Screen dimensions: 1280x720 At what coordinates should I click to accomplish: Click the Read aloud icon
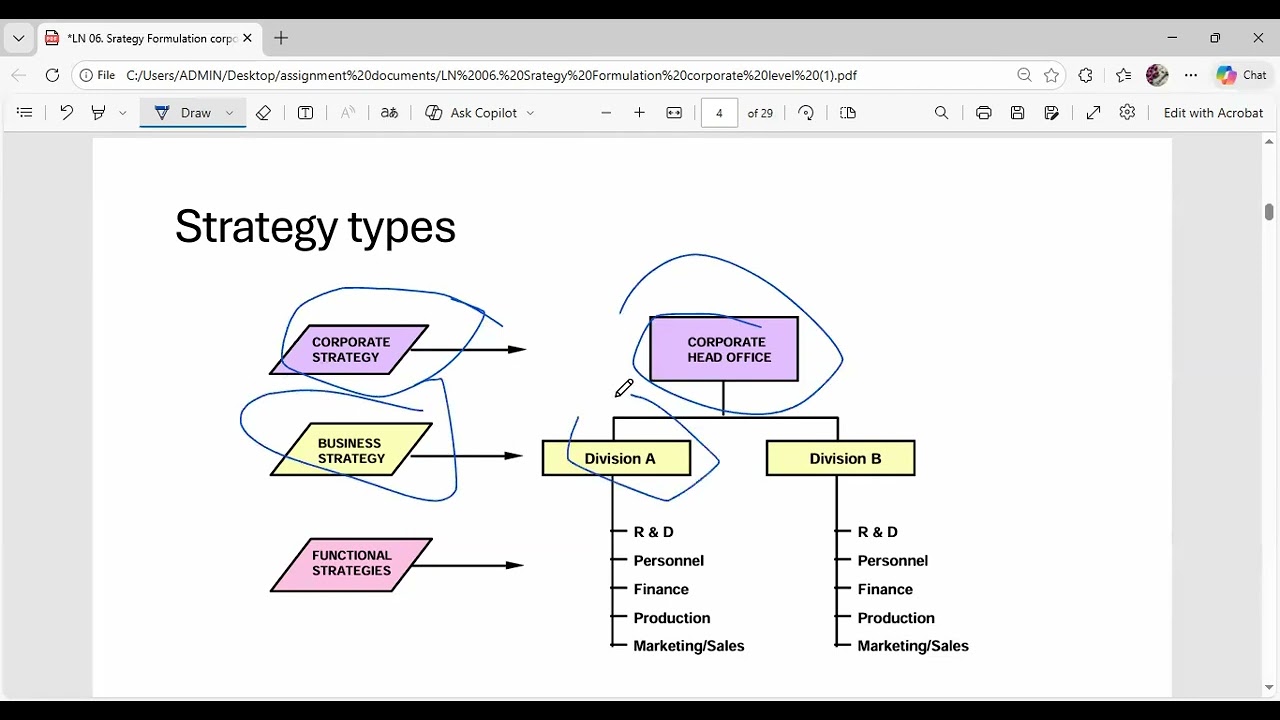pos(348,113)
